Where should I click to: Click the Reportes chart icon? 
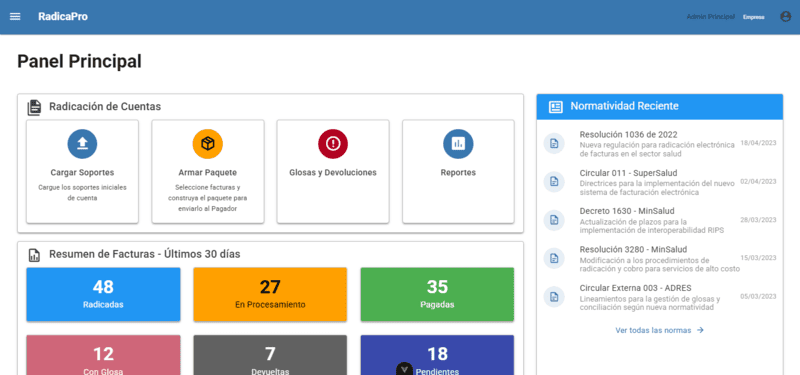pos(458,144)
